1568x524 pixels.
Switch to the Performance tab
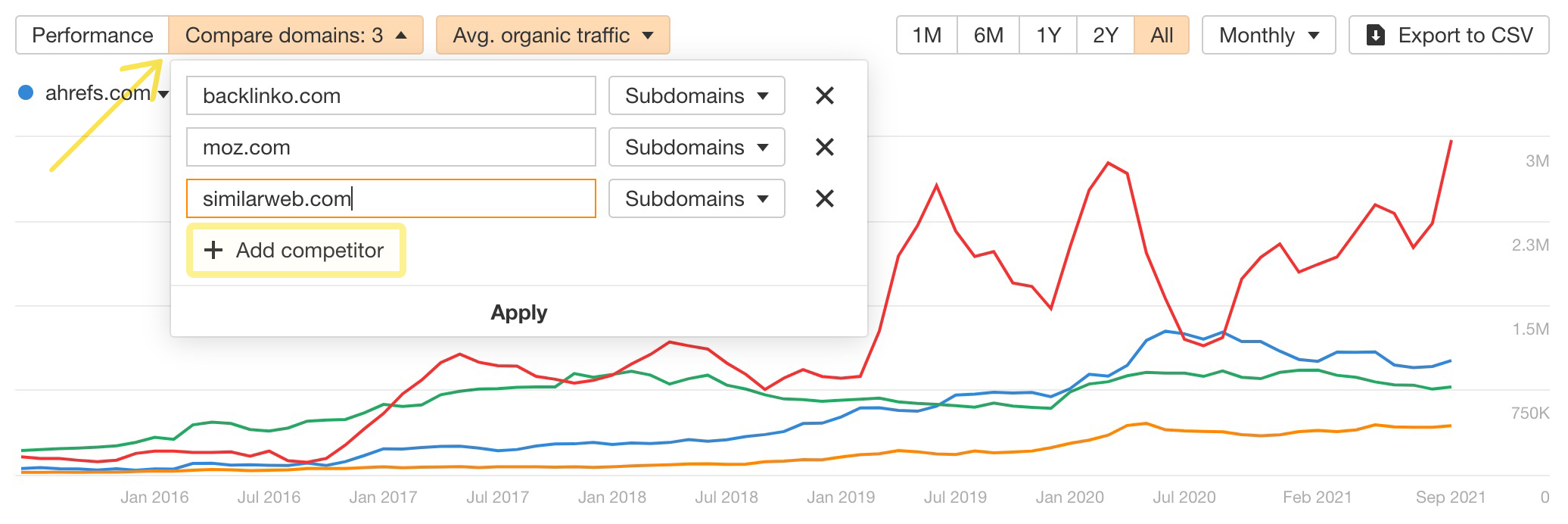(92, 36)
